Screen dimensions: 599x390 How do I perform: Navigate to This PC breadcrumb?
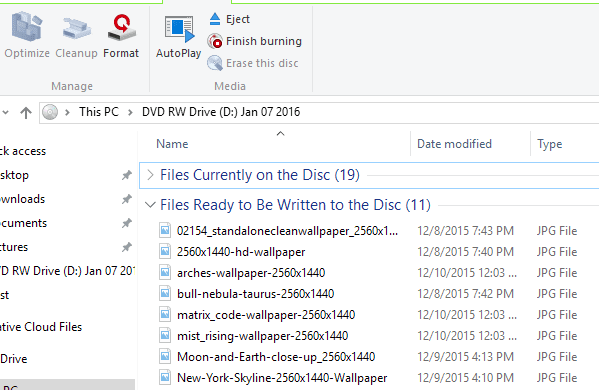point(99,112)
